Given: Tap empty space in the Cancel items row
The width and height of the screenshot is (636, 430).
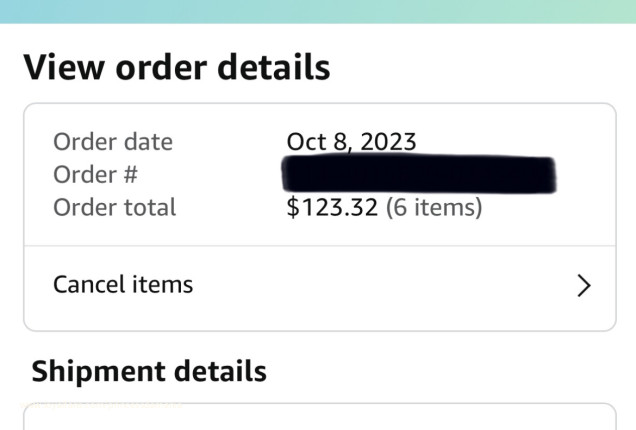Looking at the screenshot, I should tap(380, 285).
